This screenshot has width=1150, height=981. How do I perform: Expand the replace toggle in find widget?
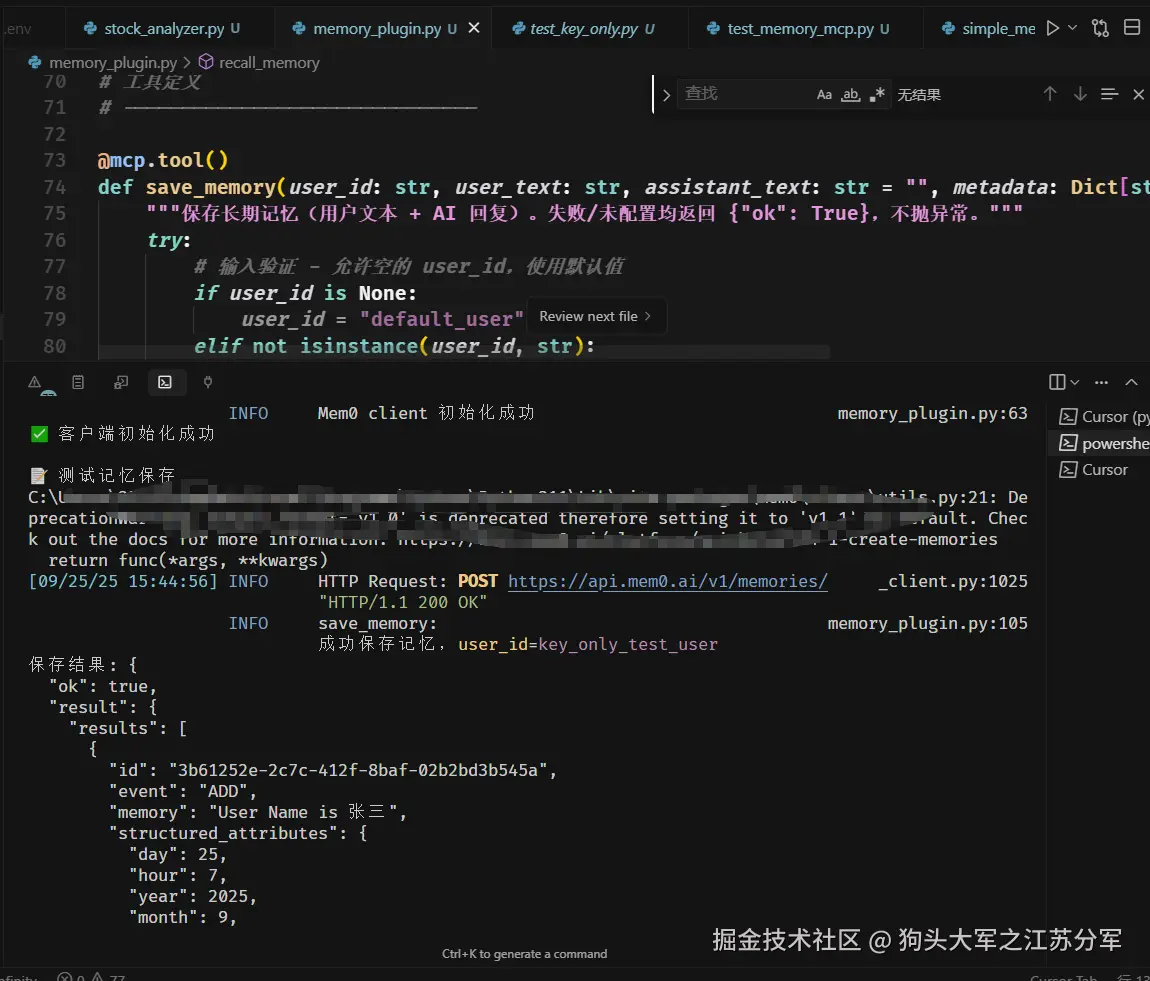tap(666, 95)
